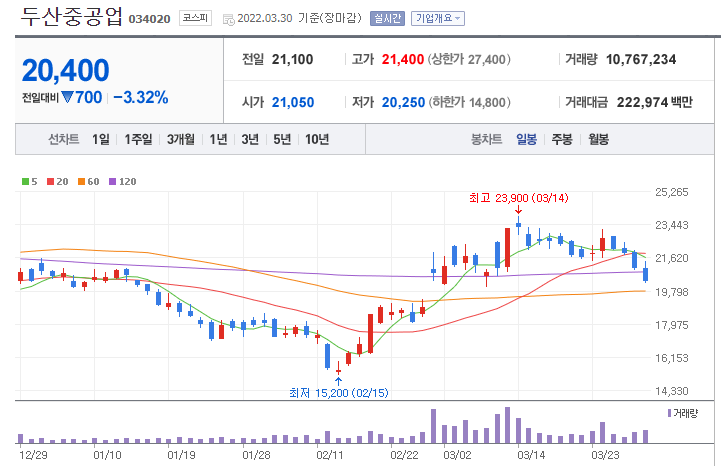Screen dimensions: 721x466
Task: Click the 03/23 date axis label
Action: tap(605, 455)
